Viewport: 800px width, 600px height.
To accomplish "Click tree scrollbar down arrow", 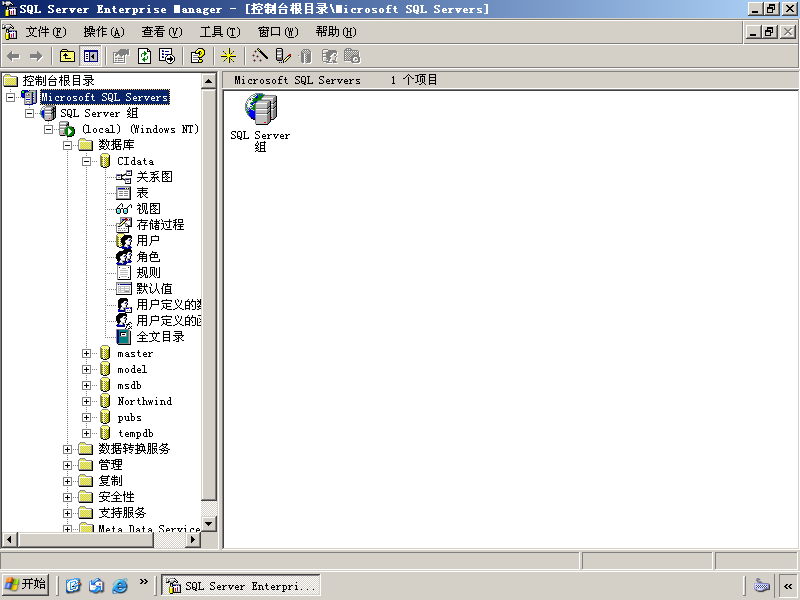I will coord(209,524).
